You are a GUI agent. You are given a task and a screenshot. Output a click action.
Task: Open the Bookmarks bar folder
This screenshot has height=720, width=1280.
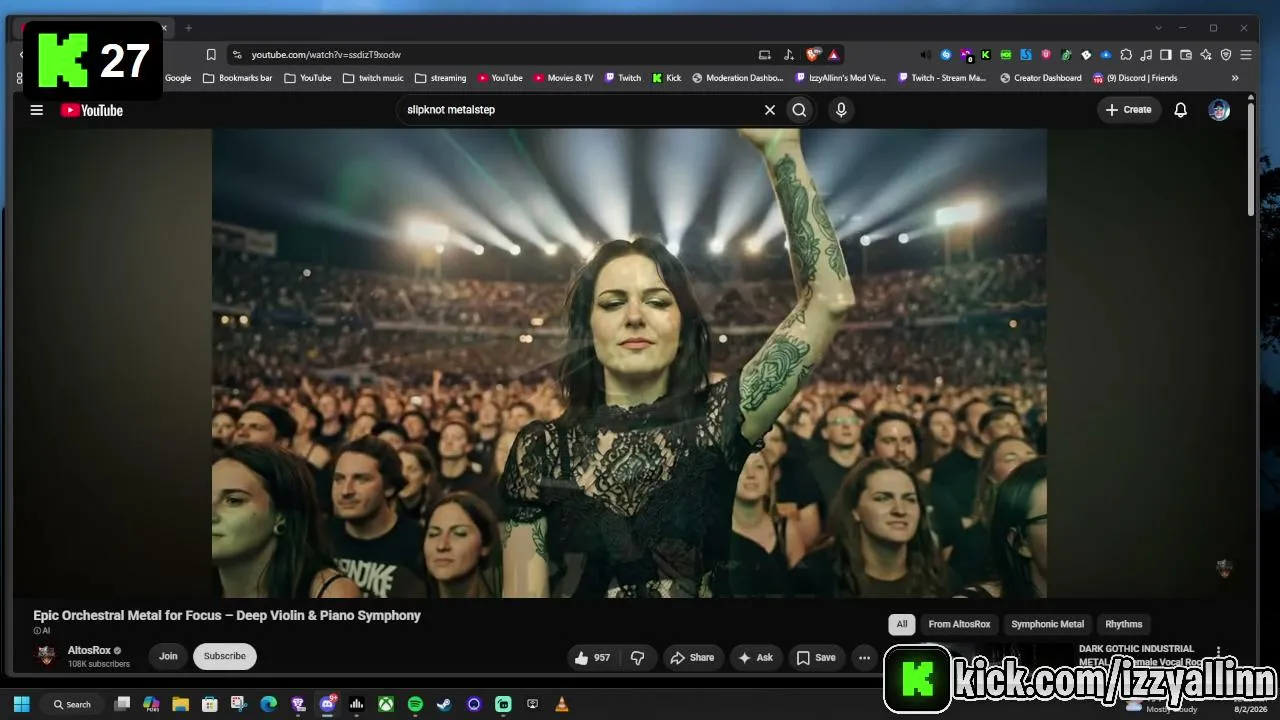pyautogui.click(x=237, y=78)
